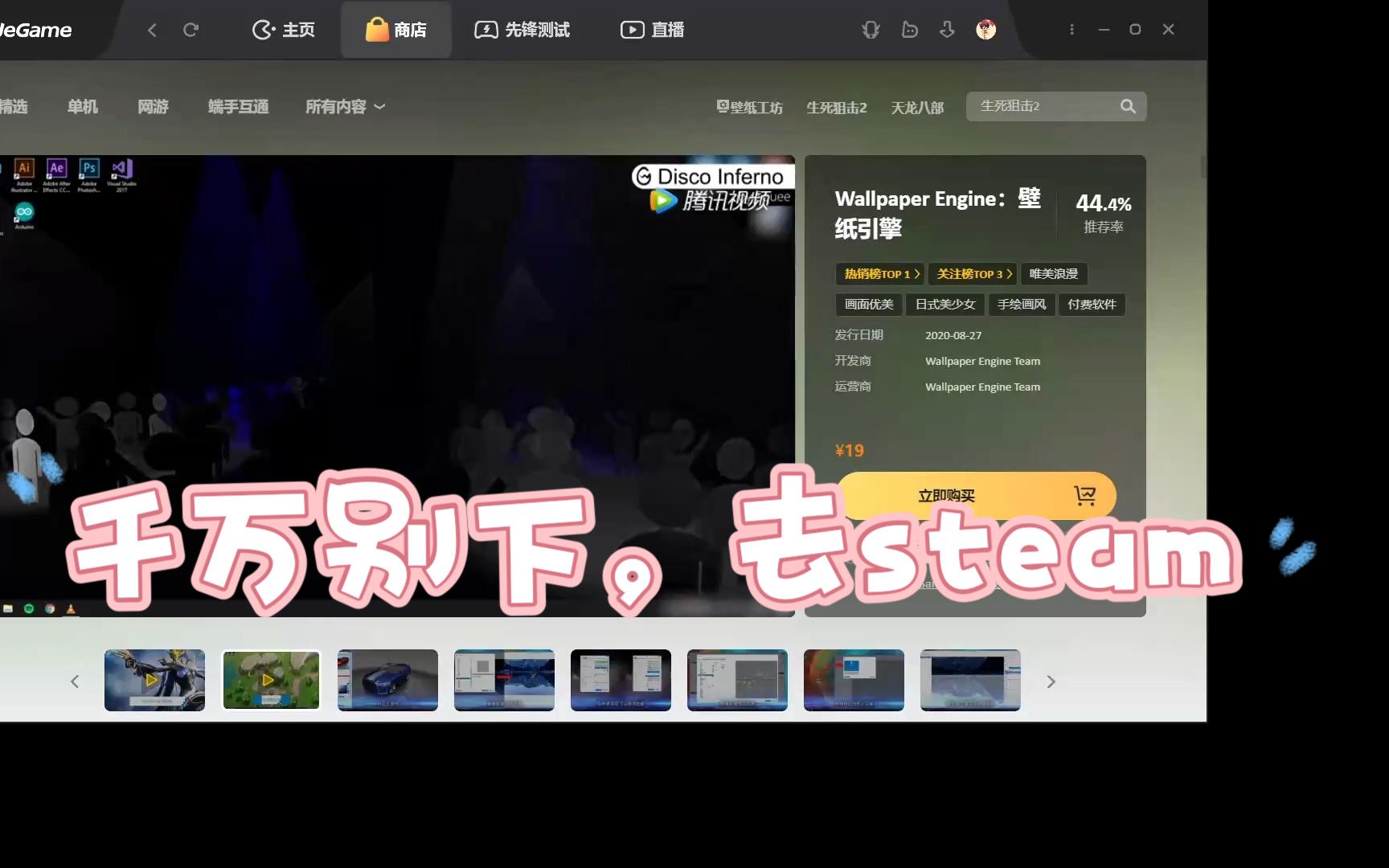Click the shopping cart icon on purchase button
Screen dimensions: 1389x868
coord(1087,496)
